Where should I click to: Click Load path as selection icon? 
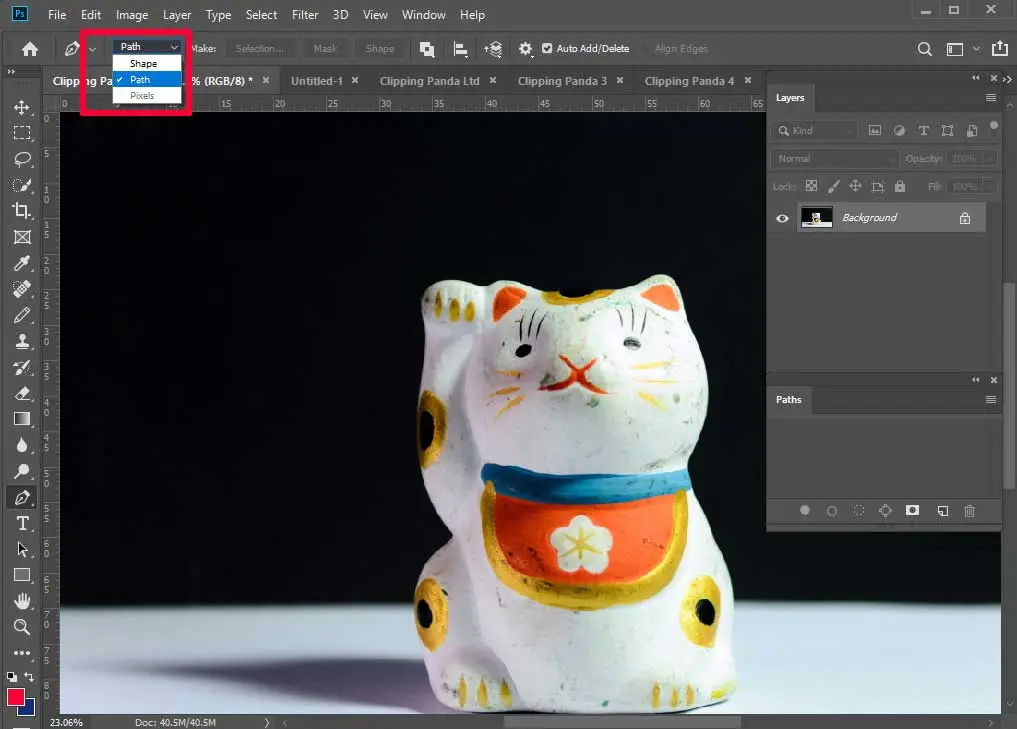click(x=859, y=510)
